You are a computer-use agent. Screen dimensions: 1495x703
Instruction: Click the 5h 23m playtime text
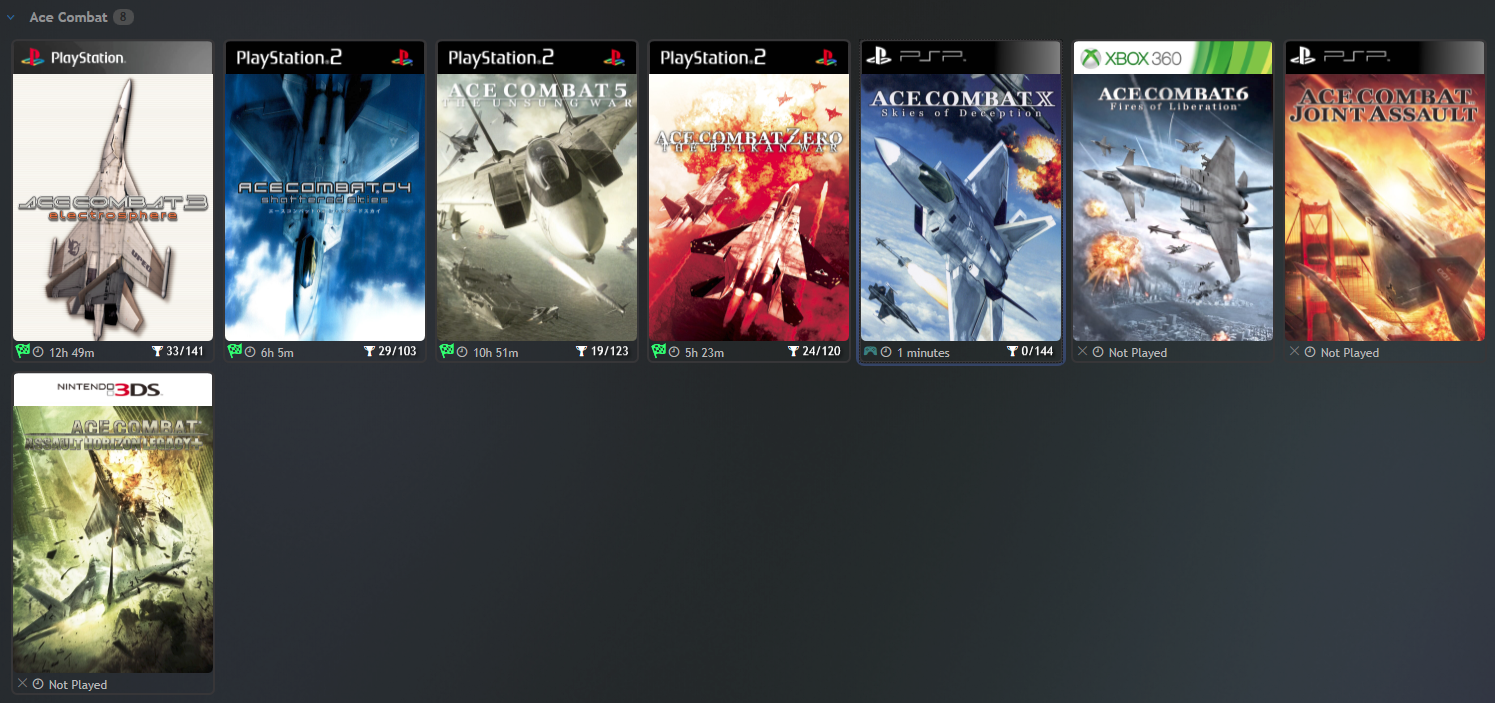click(x=704, y=352)
